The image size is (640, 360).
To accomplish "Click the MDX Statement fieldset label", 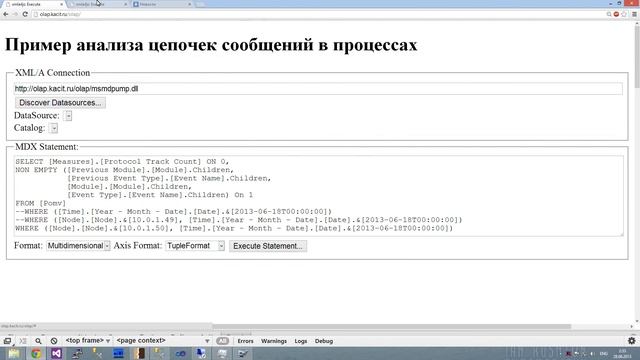I will 47,147.
